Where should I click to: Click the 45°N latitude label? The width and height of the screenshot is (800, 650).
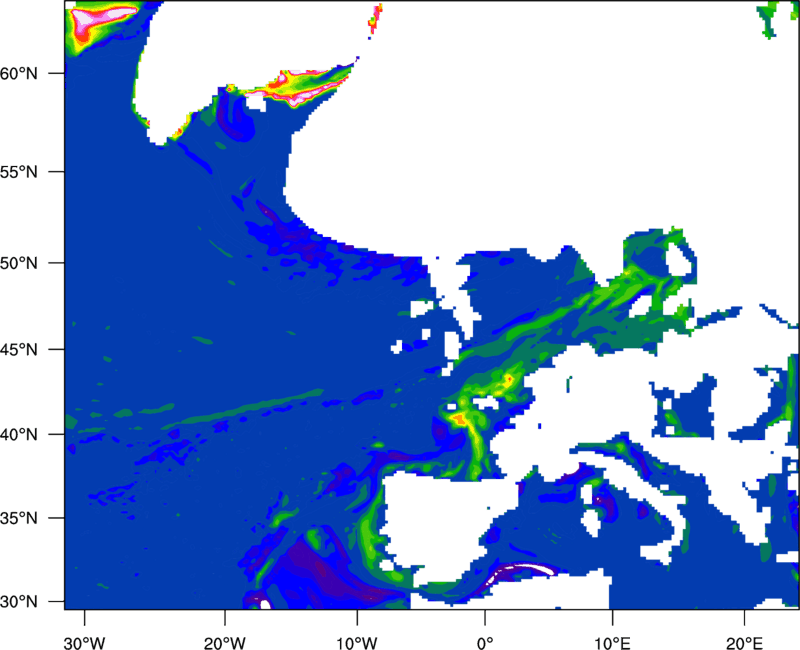pos(19,350)
